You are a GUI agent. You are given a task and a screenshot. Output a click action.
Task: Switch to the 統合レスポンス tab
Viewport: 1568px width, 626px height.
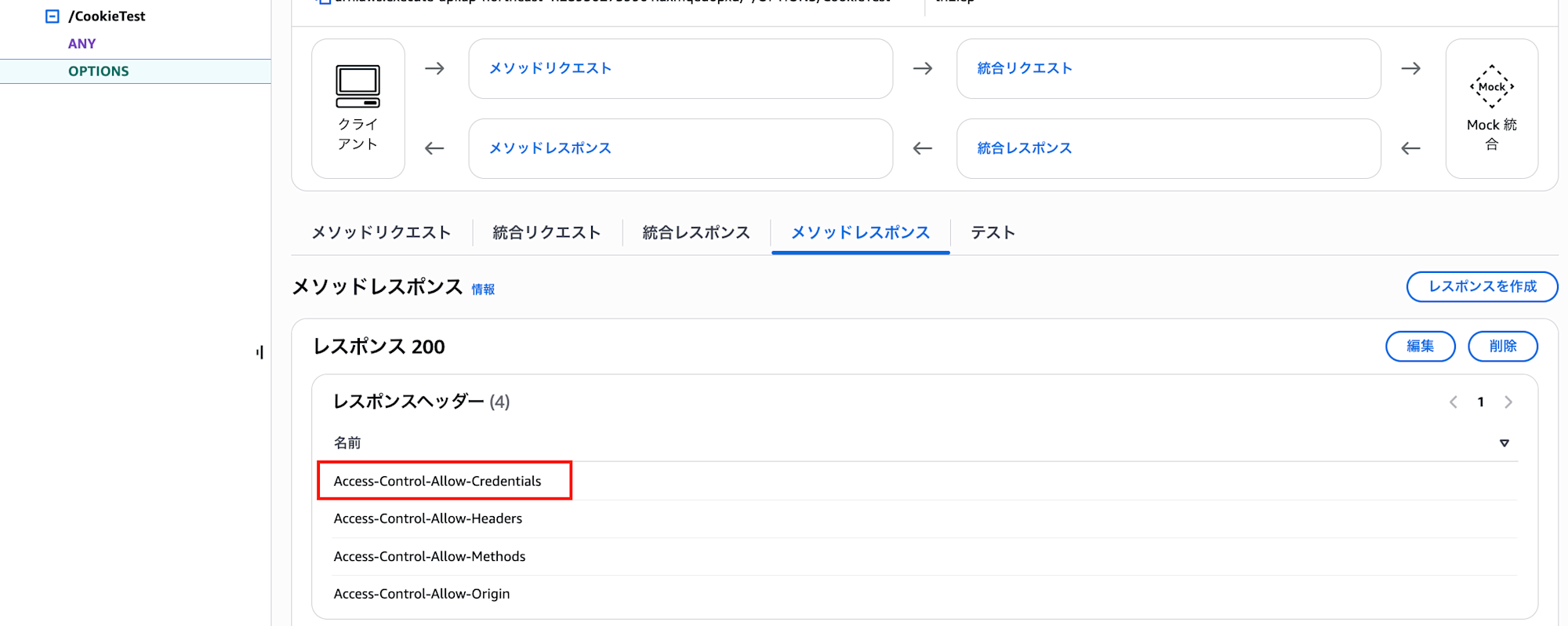coord(696,233)
